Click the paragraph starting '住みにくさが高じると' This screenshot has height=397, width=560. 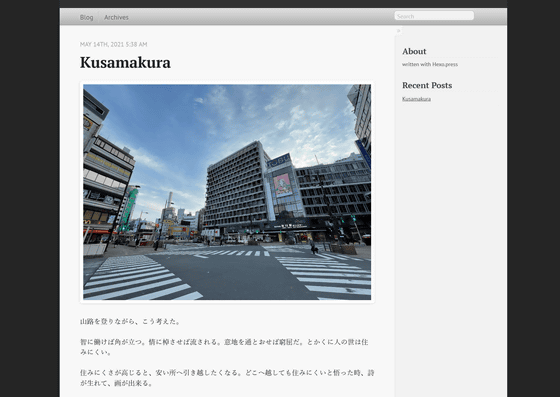pyautogui.click(x=227, y=378)
